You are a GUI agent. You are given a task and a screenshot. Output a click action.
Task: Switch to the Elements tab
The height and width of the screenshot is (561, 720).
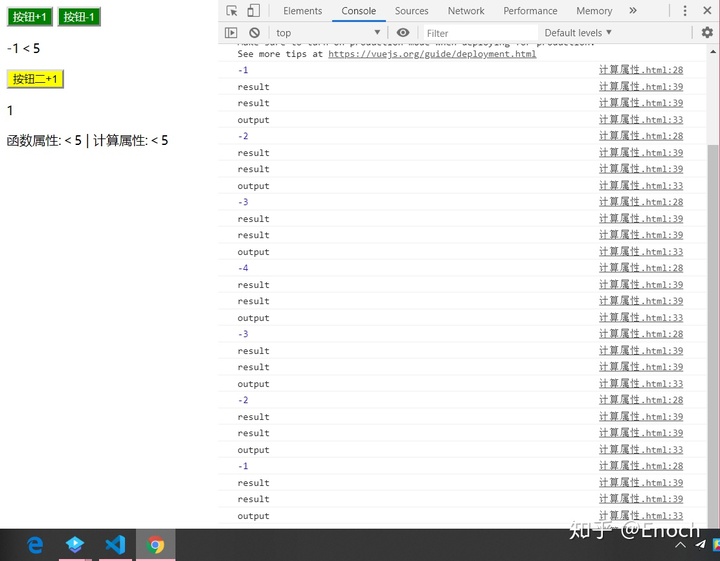tap(303, 11)
